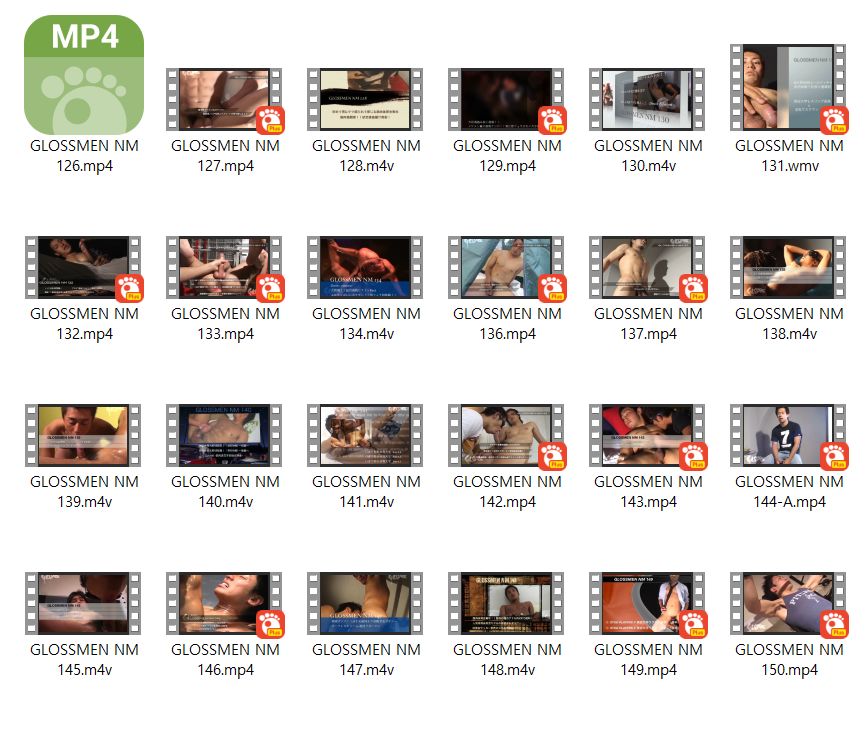Image resolution: width=865 pixels, height=743 pixels.
Task: Select the name text "GLOSSMEN NM 142.mp4"
Action: click(x=508, y=491)
